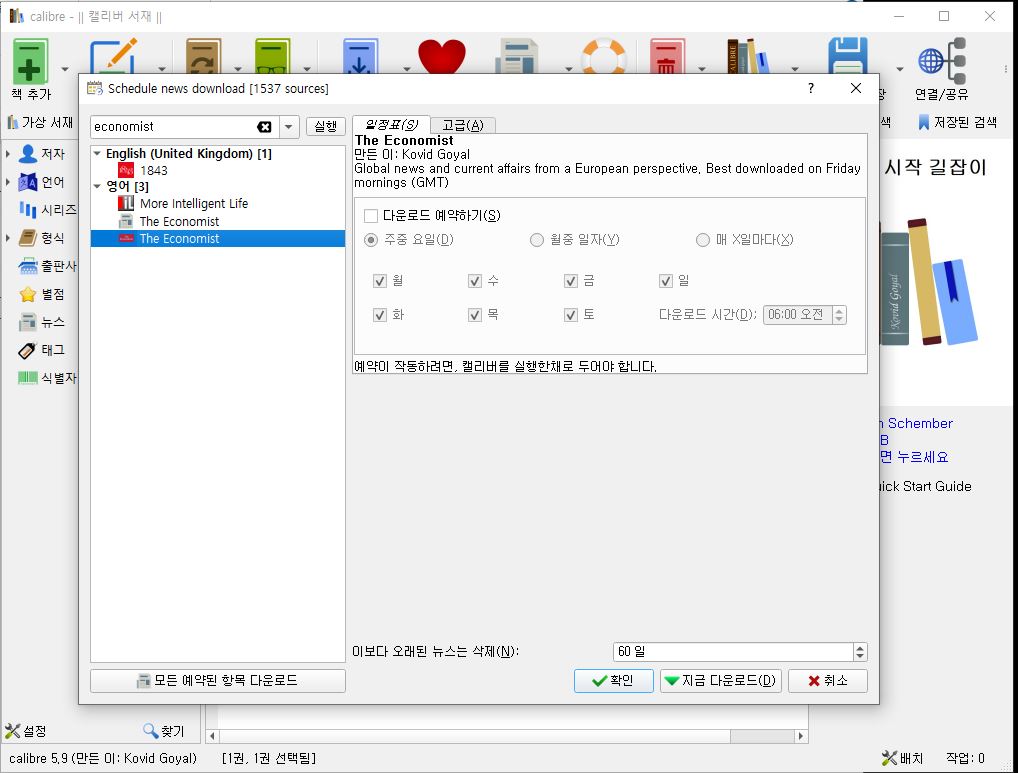Click the Tags label icon in sidebar
The height and width of the screenshot is (773, 1018).
(x=28, y=350)
